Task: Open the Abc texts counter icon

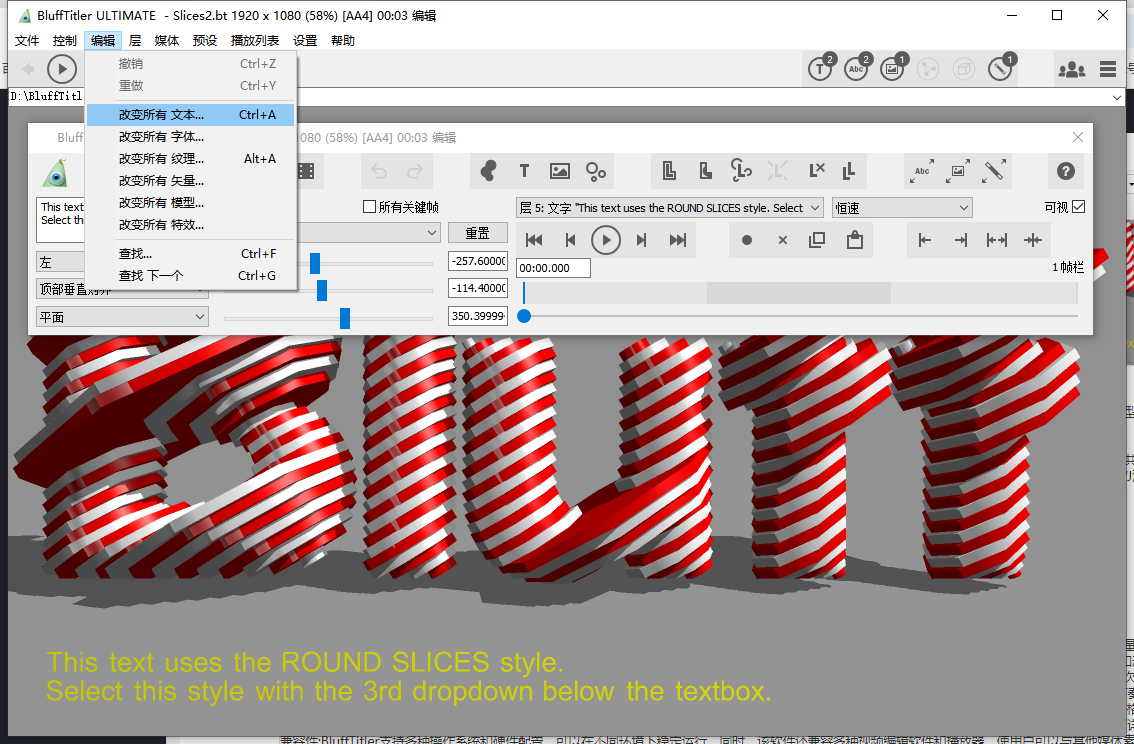Action: click(857, 69)
